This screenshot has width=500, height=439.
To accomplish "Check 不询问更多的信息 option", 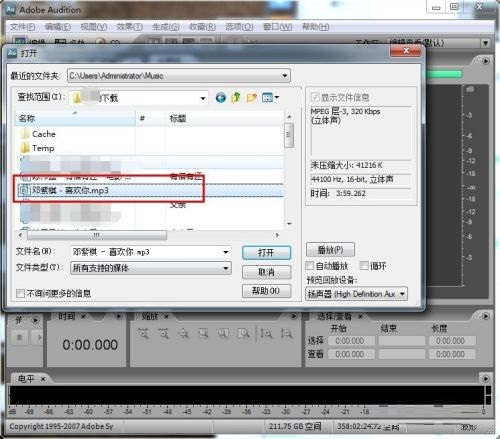I will point(20,293).
